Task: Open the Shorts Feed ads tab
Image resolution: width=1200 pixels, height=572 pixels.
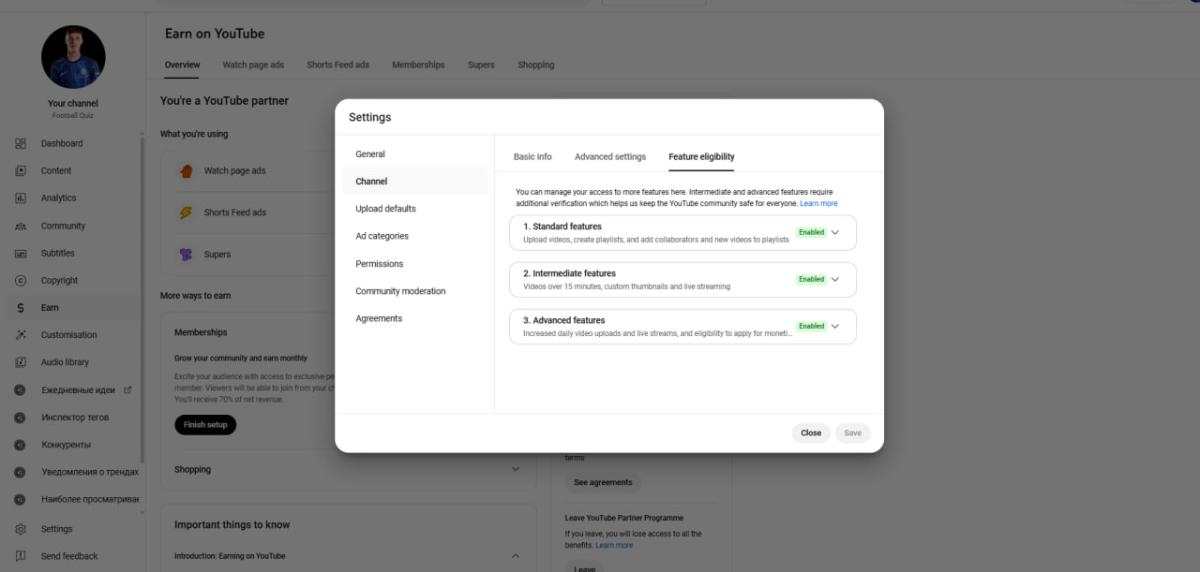Action: pyautogui.click(x=338, y=65)
